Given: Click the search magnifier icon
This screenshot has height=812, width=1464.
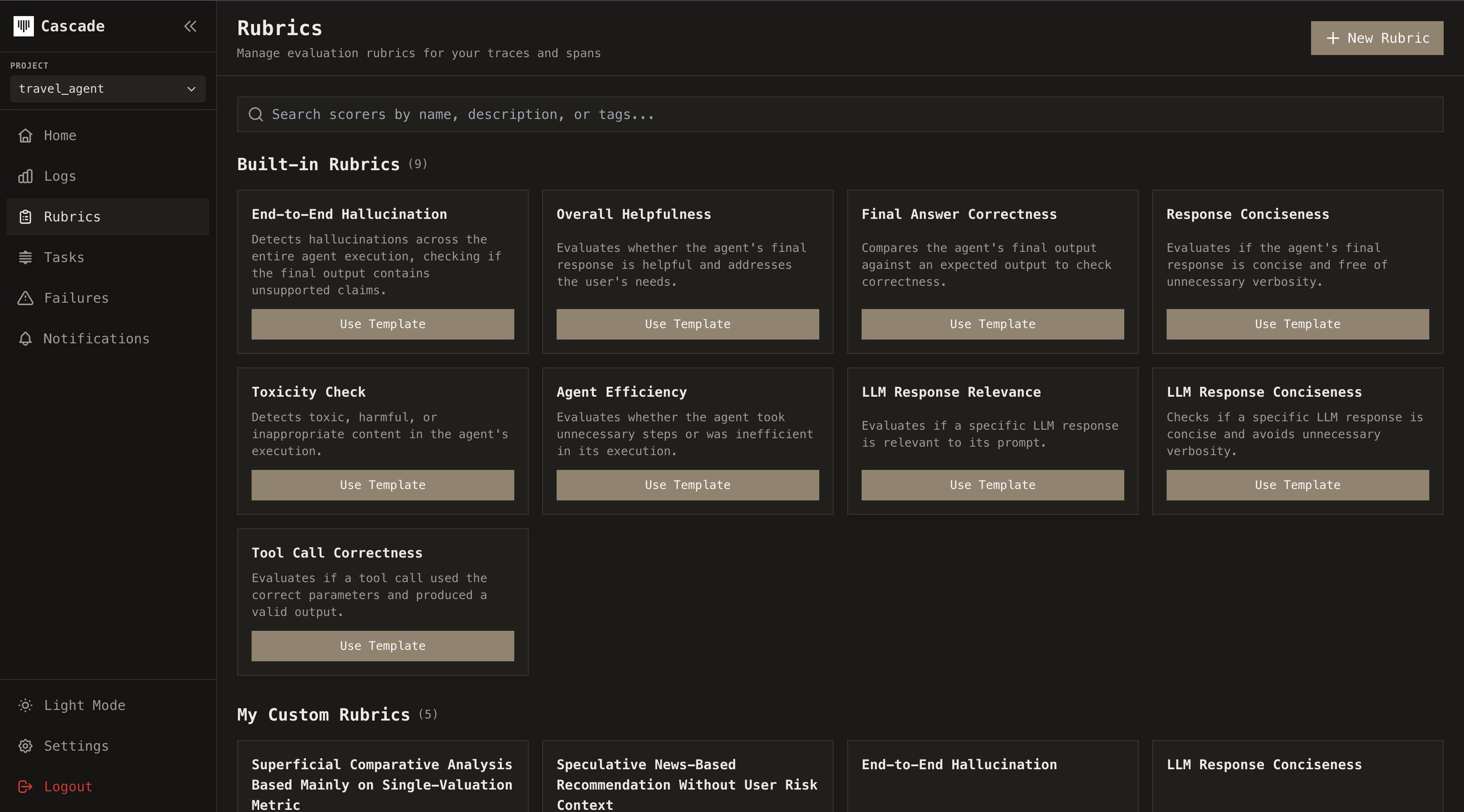Looking at the screenshot, I should pos(256,114).
